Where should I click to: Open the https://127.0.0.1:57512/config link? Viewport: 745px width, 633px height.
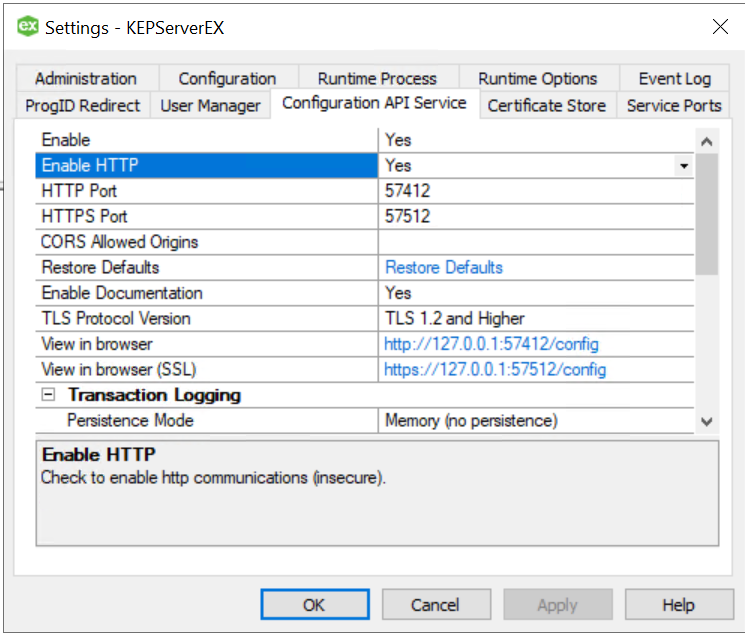[495, 370]
